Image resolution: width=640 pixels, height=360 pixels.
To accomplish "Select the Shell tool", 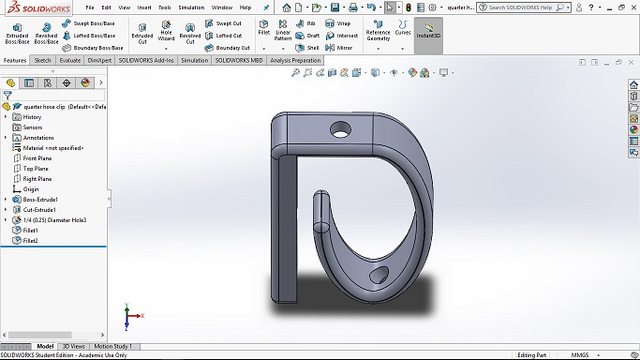I will coord(307,48).
